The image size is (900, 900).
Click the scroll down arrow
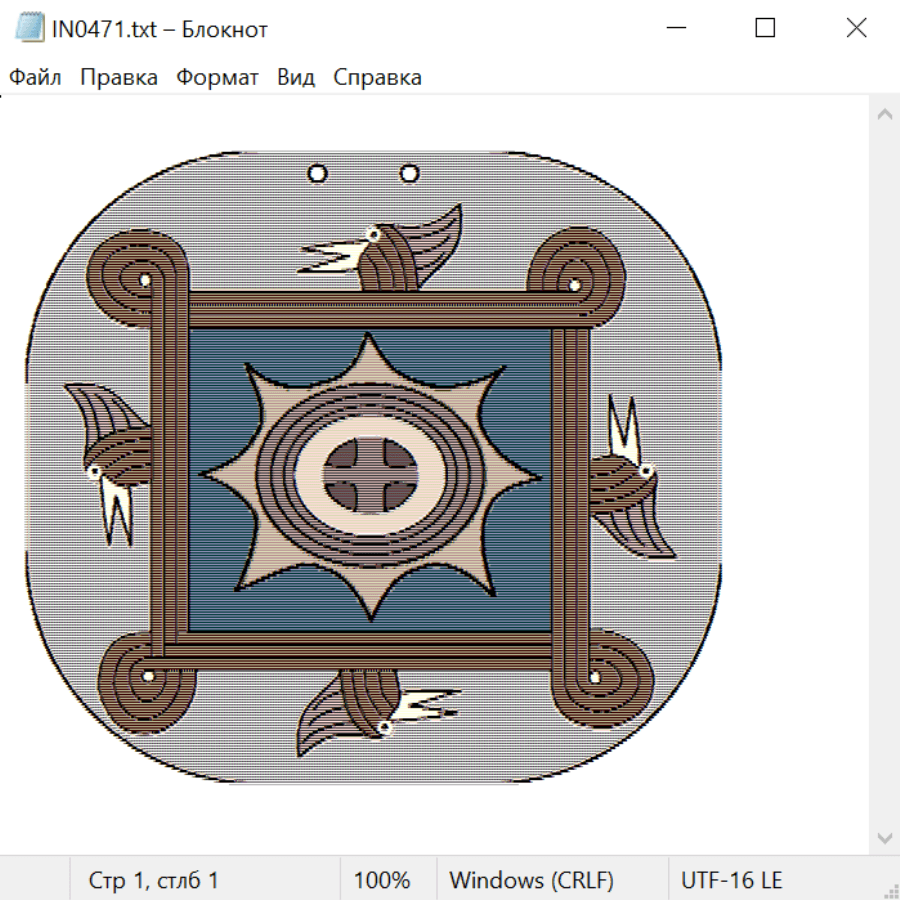click(x=884, y=837)
